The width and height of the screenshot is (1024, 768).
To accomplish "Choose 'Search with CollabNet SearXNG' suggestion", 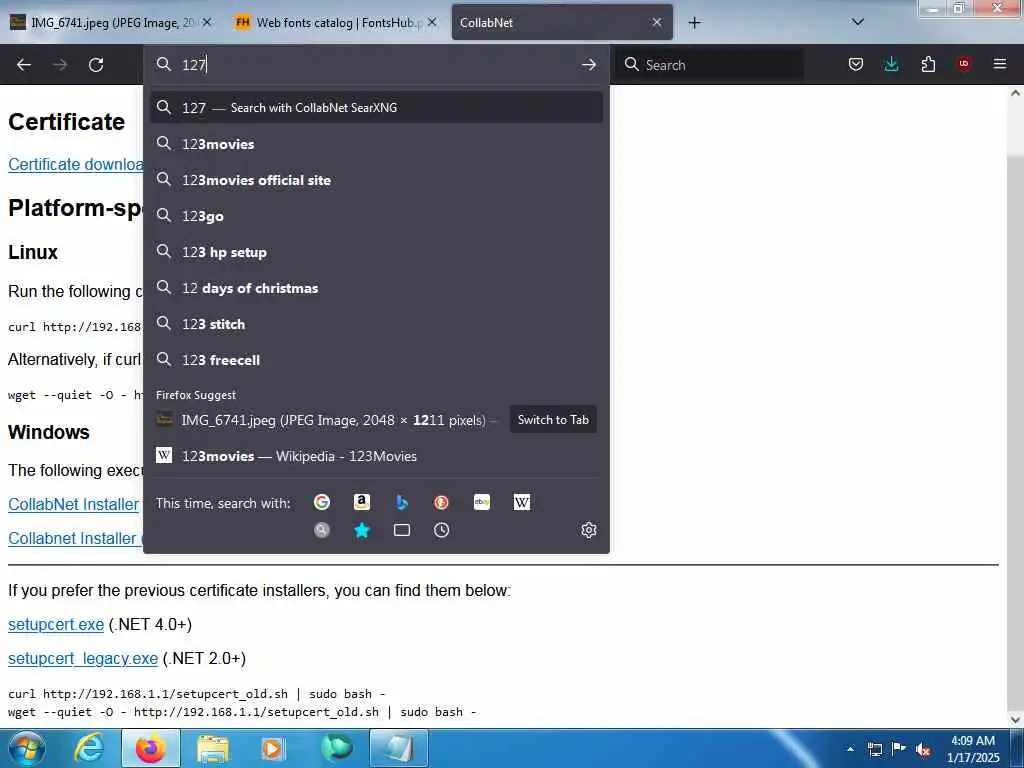I will pos(376,108).
